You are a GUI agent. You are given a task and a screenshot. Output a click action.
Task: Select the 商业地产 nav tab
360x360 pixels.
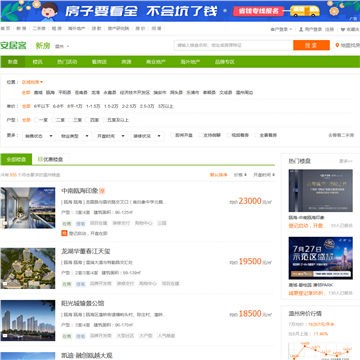click(156, 62)
